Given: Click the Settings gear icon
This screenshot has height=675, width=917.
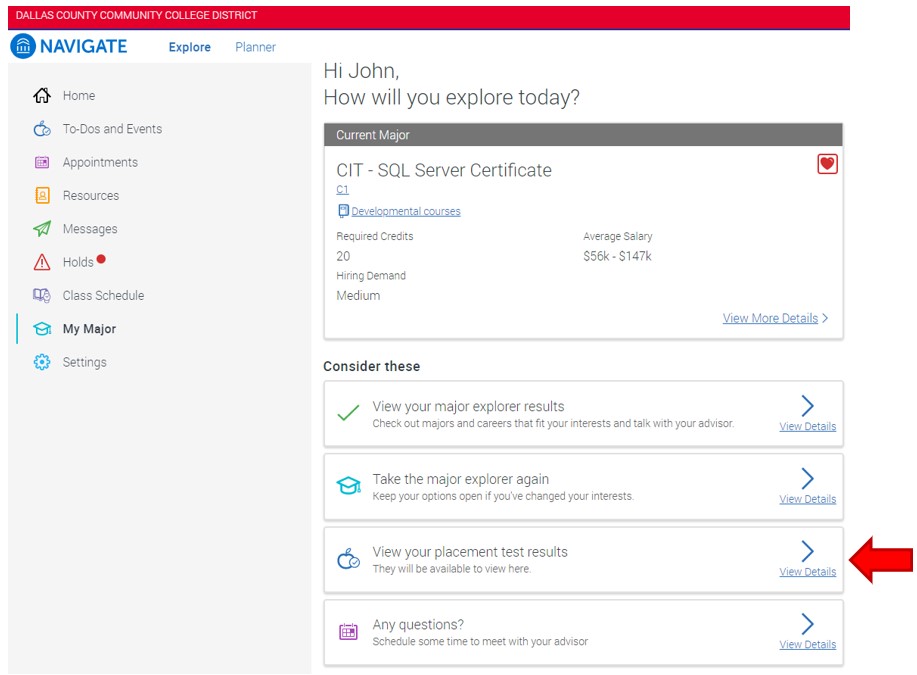Looking at the screenshot, I should (42, 362).
